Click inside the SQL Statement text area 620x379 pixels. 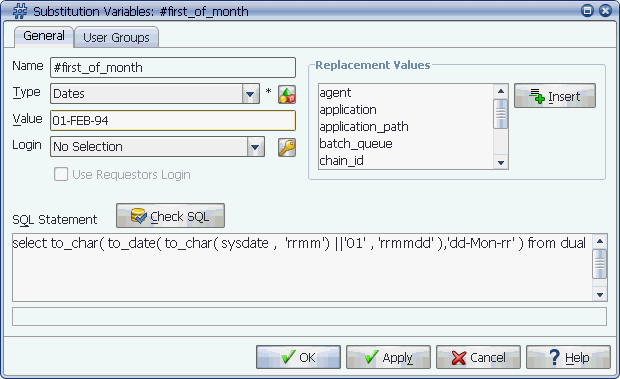point(302,268)
